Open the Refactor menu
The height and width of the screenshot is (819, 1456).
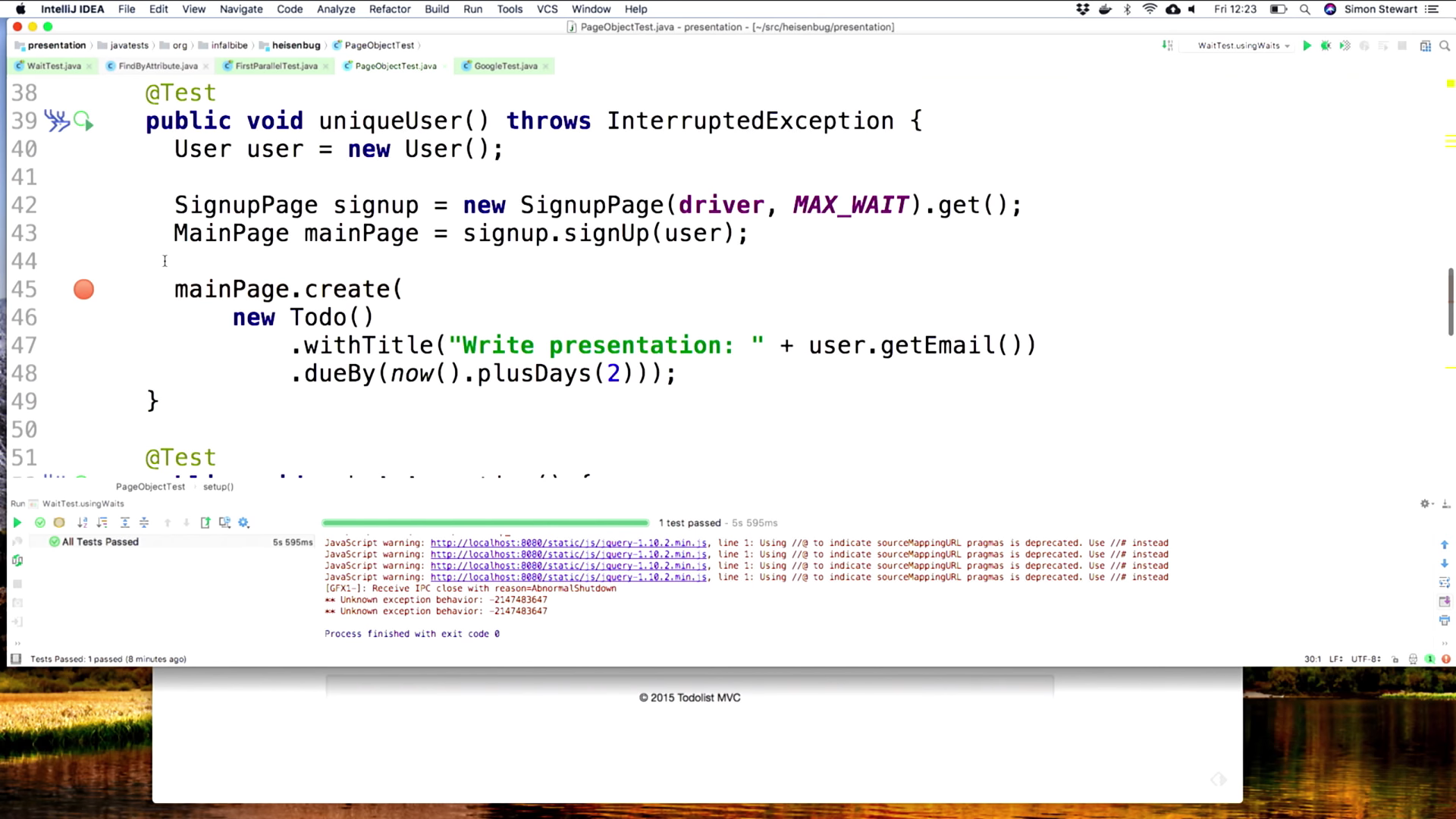click(x=390, y=9)
